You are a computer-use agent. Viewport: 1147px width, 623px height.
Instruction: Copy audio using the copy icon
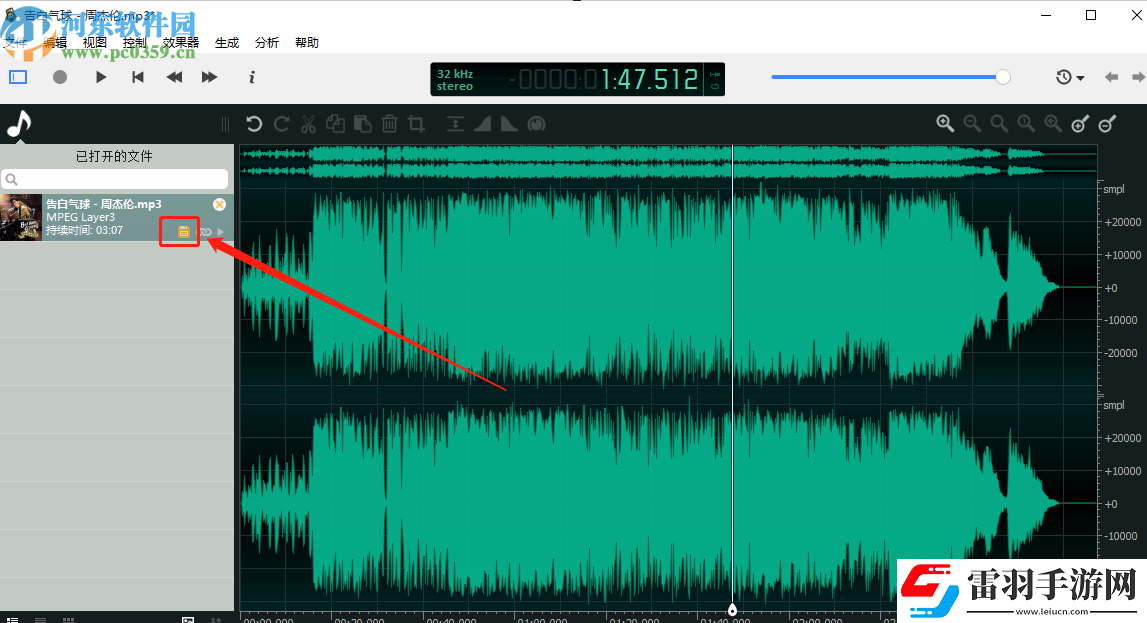(335, 123)
